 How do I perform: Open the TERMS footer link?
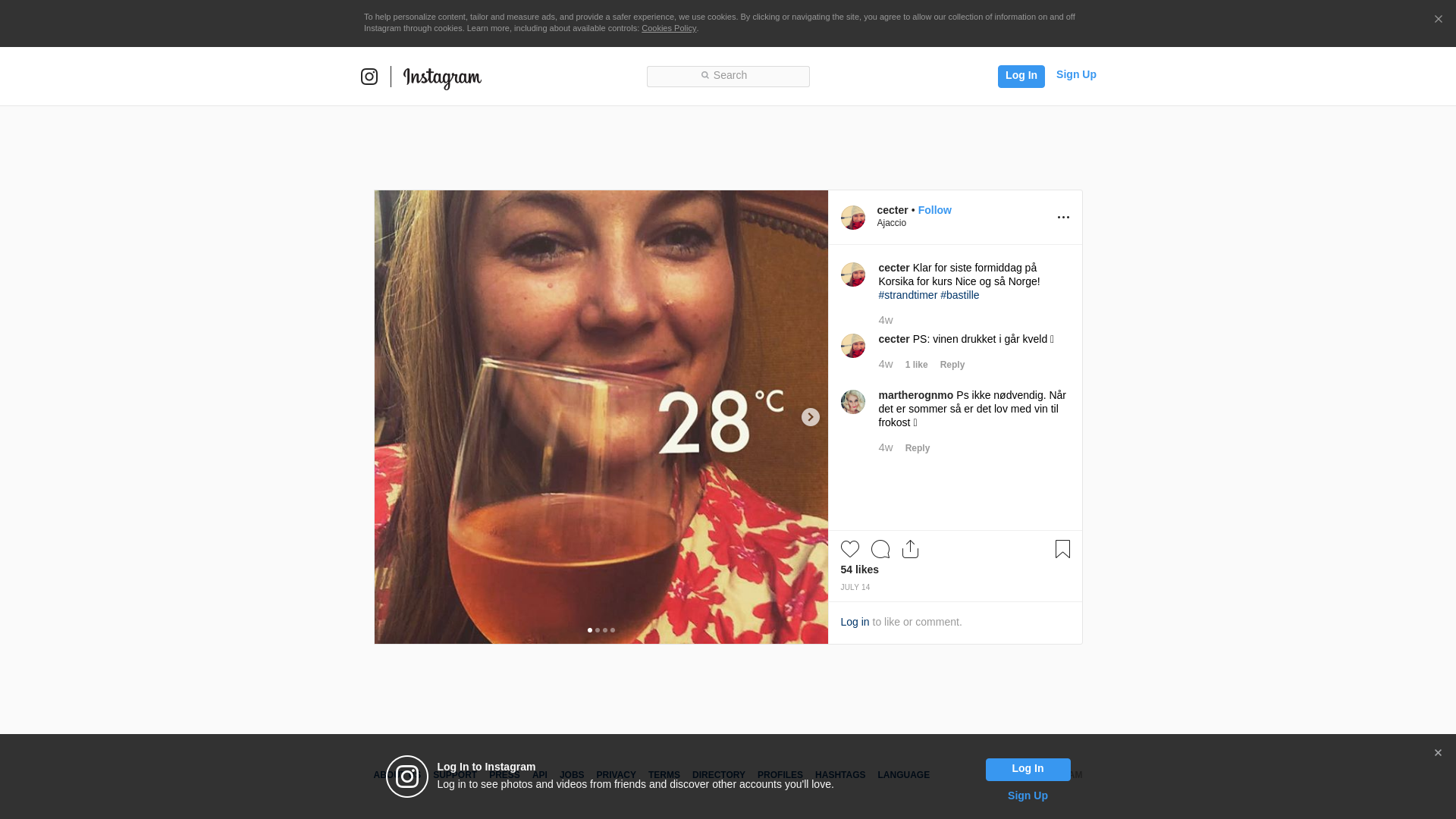coord(664,775)
